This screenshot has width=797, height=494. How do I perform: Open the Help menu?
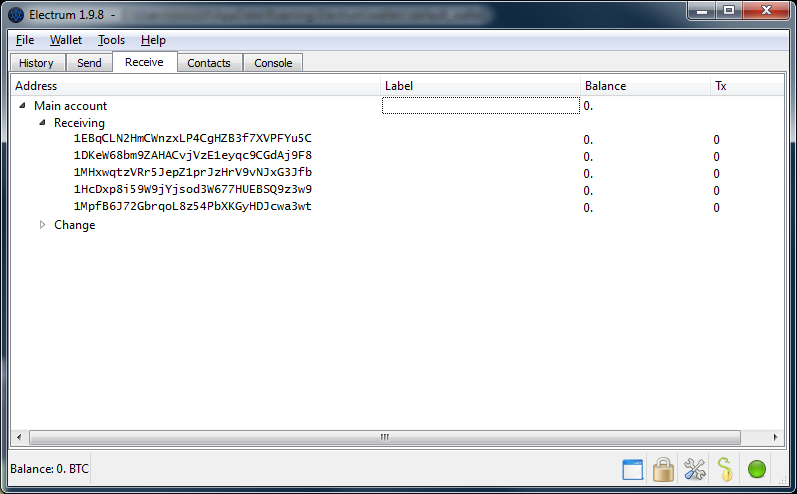(x=153, y=40)
